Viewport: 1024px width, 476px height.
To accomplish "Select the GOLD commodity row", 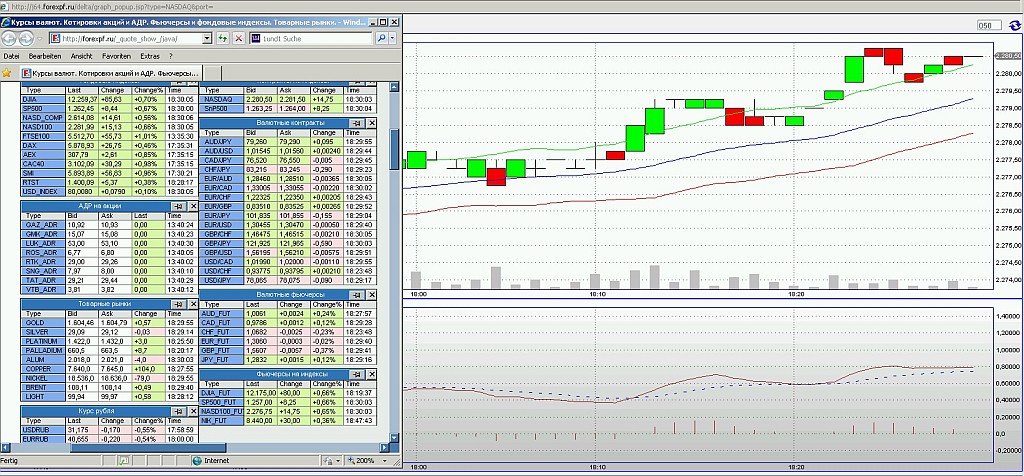I will [x=110, y=323].
